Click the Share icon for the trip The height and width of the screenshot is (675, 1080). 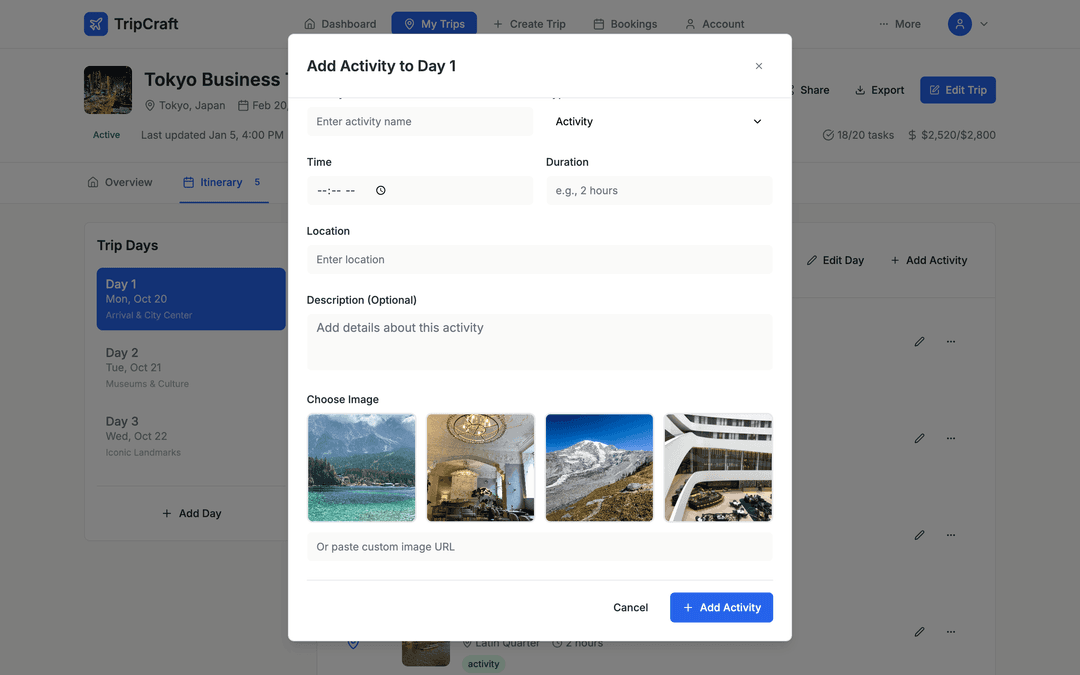(789, 89)
